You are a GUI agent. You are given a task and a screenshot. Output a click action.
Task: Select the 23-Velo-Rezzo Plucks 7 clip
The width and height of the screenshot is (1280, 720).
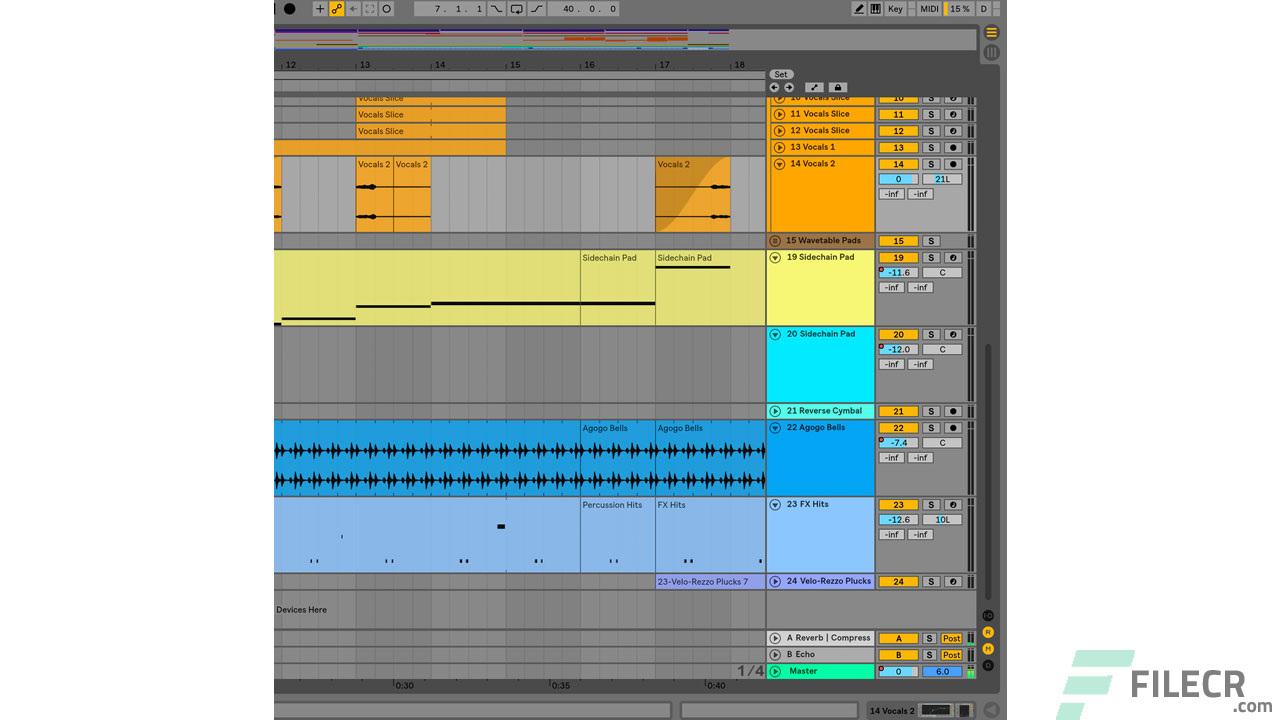pyautogui.click(x=710, y=582)
